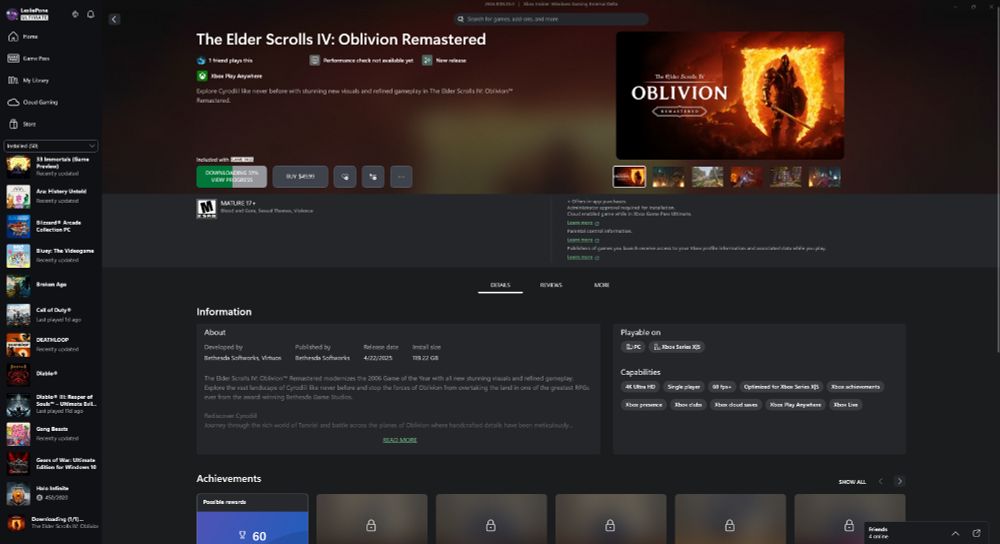Select Call of Duty in sidebar
The height and width of the screenshot is (544, 1000).
[51, 314]
